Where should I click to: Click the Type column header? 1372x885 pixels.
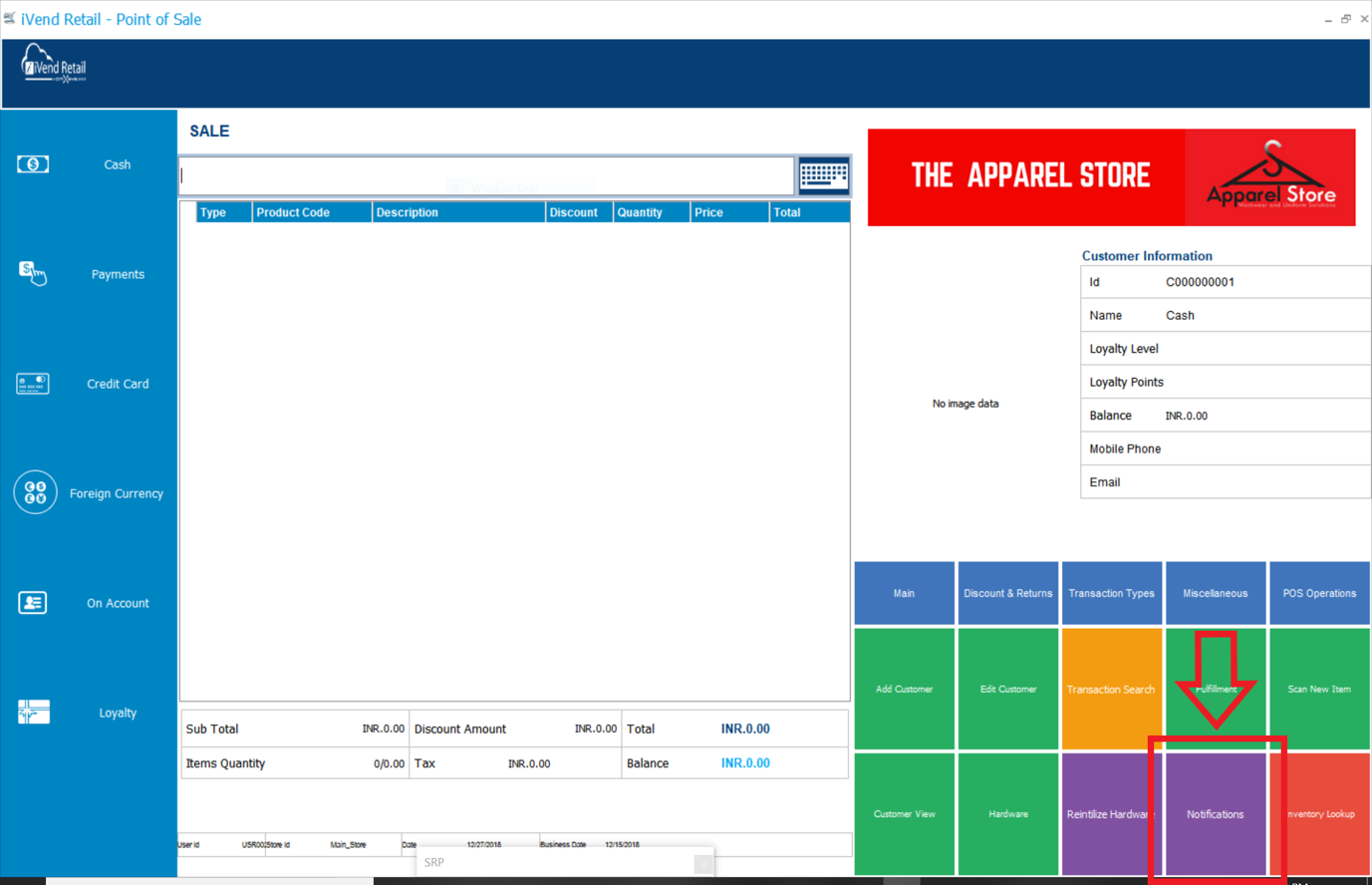point(223,212)
